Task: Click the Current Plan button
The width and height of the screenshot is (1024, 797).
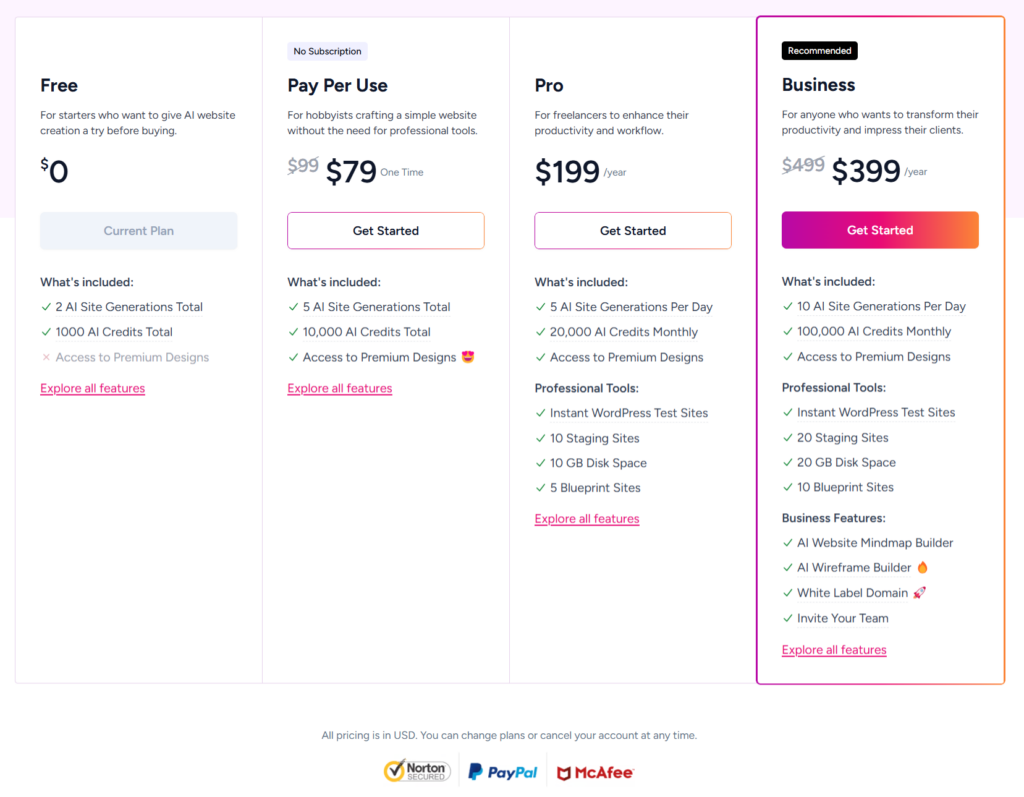Action: coord(138,230)
